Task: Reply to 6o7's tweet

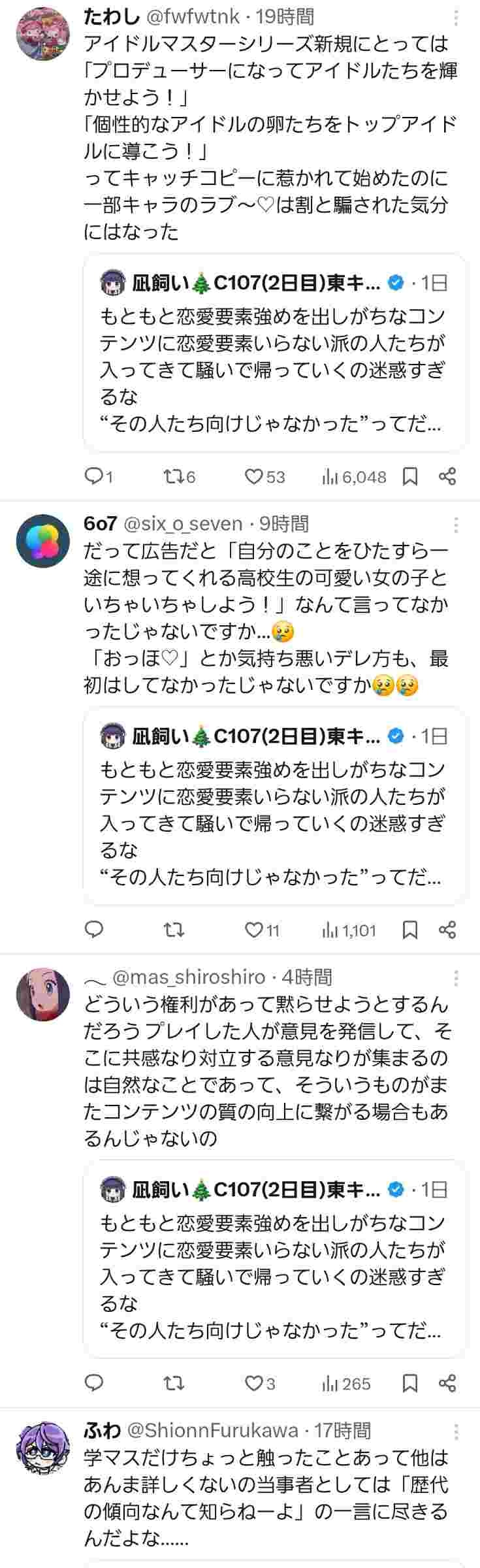Action: 95,930
